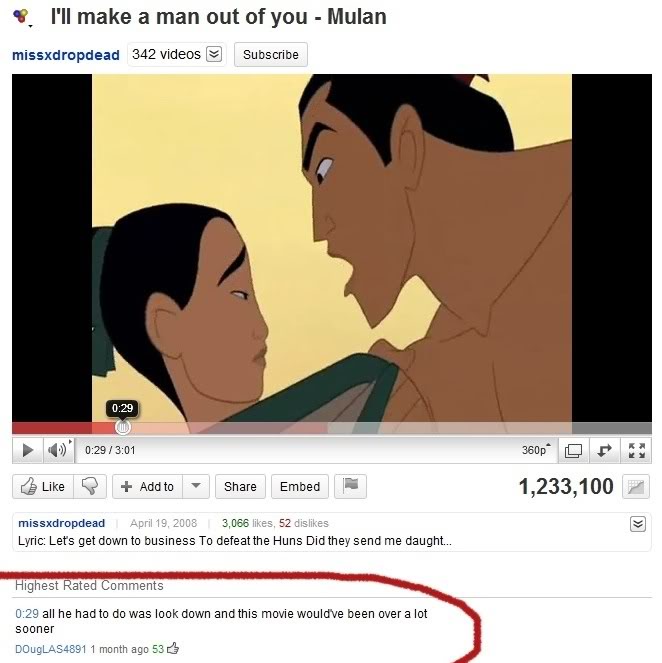Toggle the expand player size icon
662x663 pixels.
click(x=605, y=450)
